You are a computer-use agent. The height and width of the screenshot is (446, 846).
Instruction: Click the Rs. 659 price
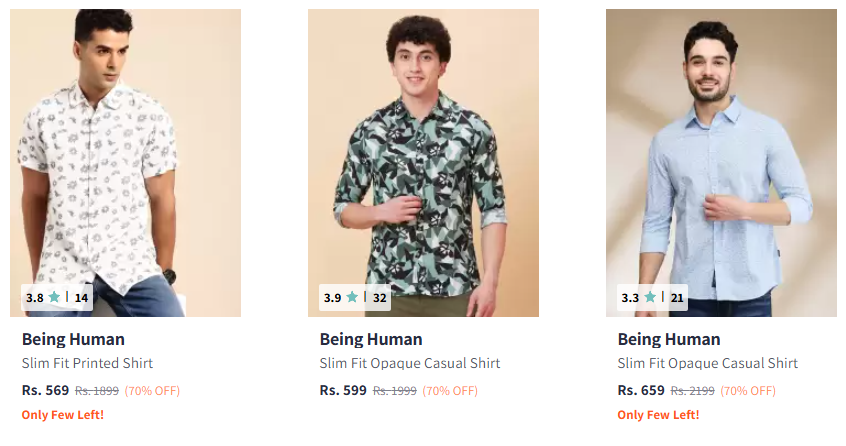click(x=641, y=390)
